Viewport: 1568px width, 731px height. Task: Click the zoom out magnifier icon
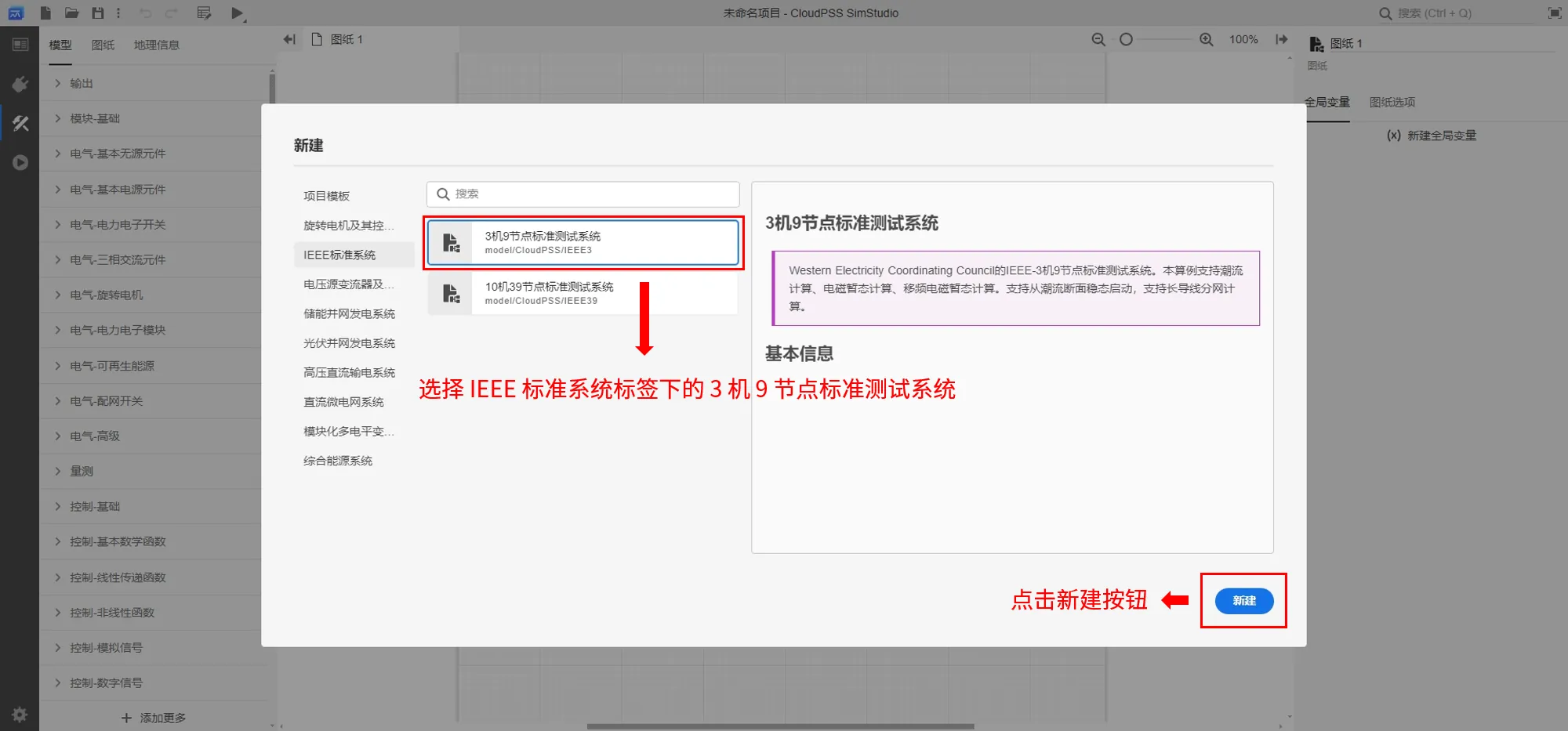click(1098, 39)
